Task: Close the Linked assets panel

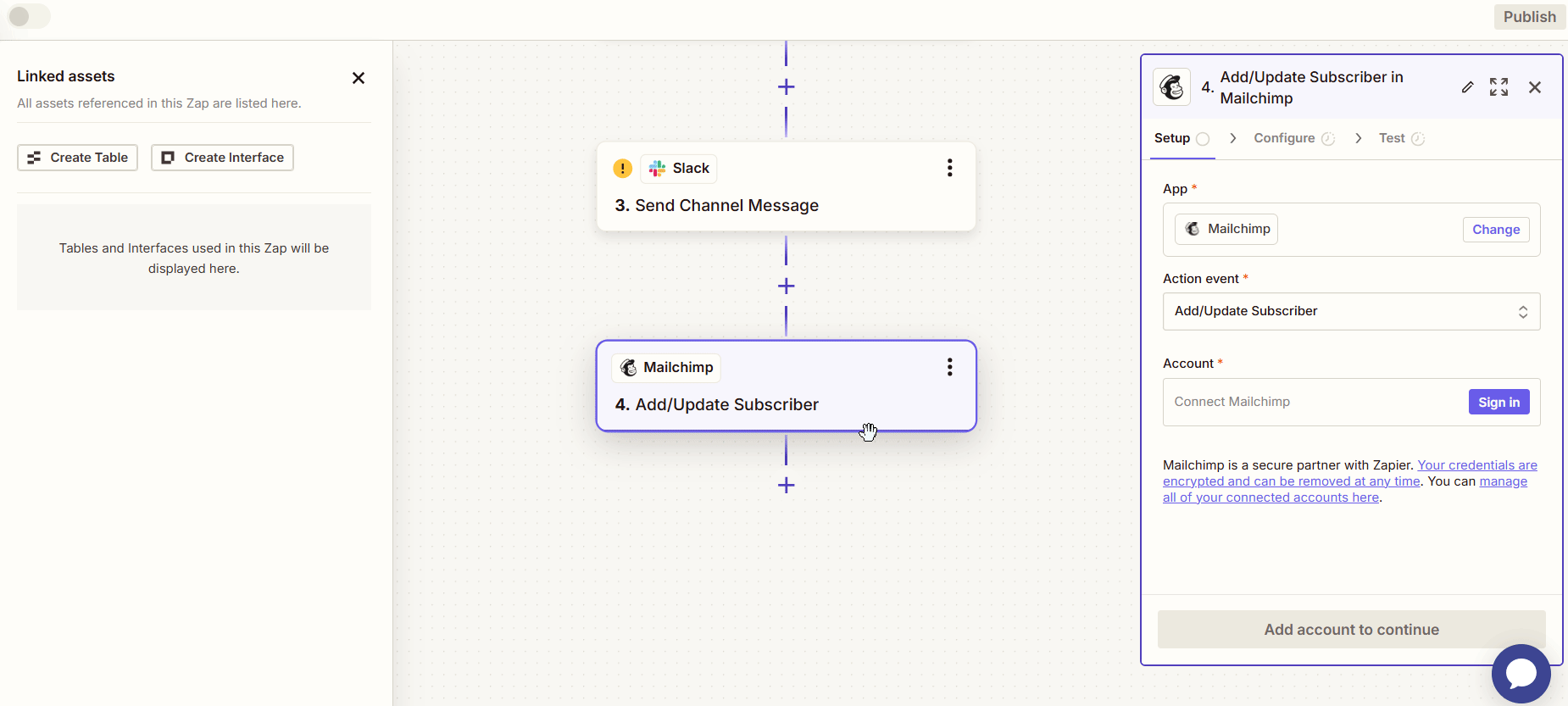Action: coord(359,78)
